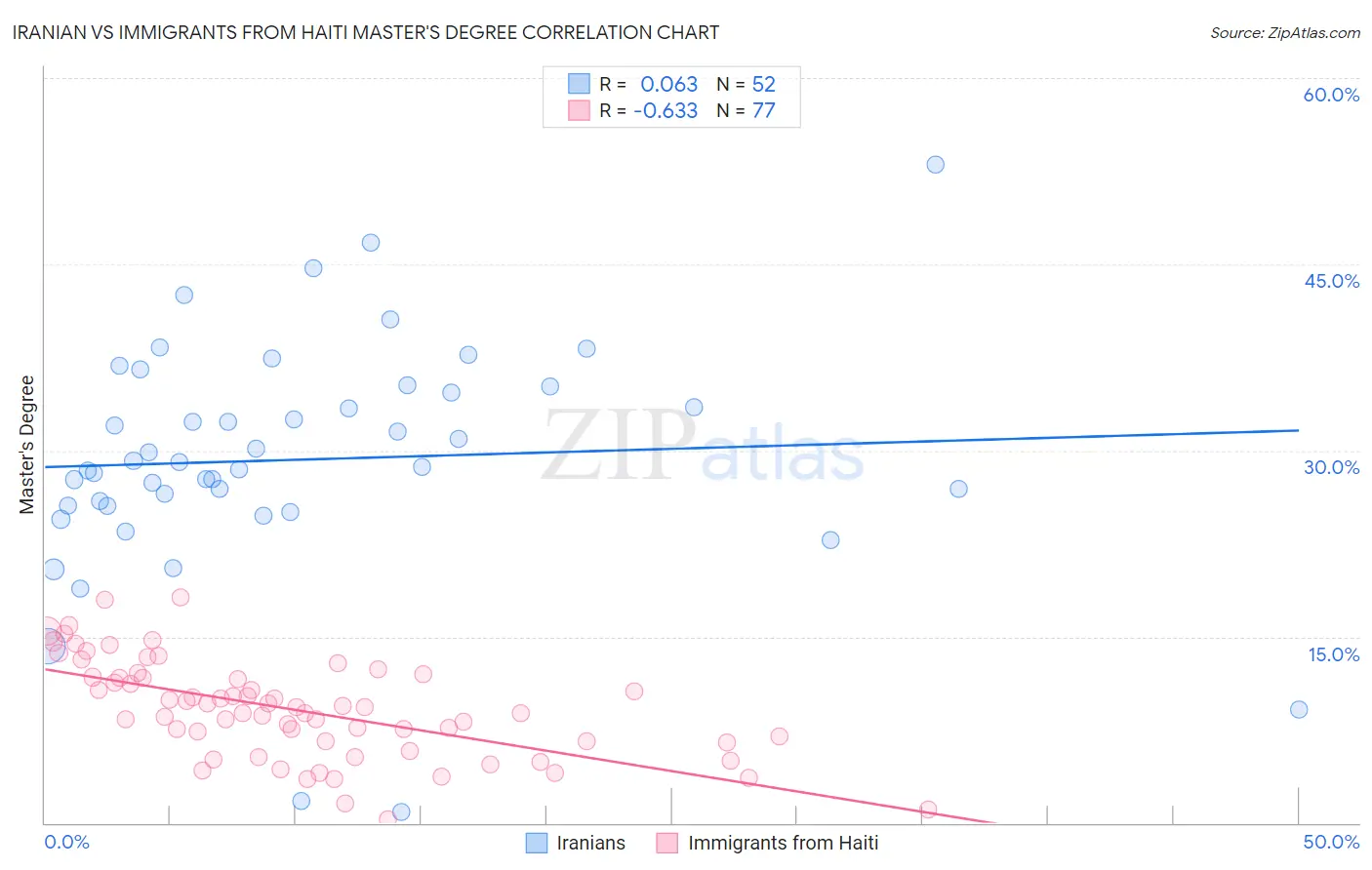1372x870 pixels.
Task: Click the 45.0% y-axis tick label
Action: point(1331,281)
